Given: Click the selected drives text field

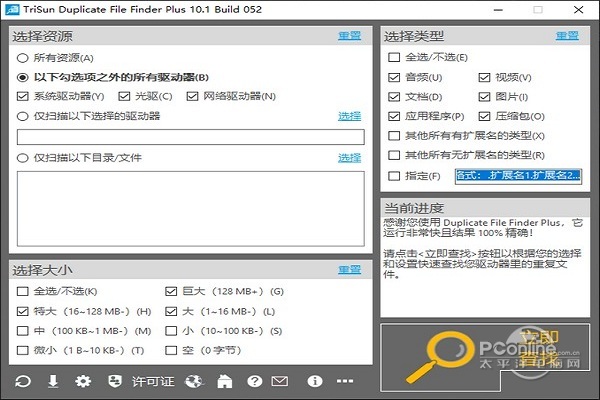Looking at the screenshot, I should pos(191,137).
